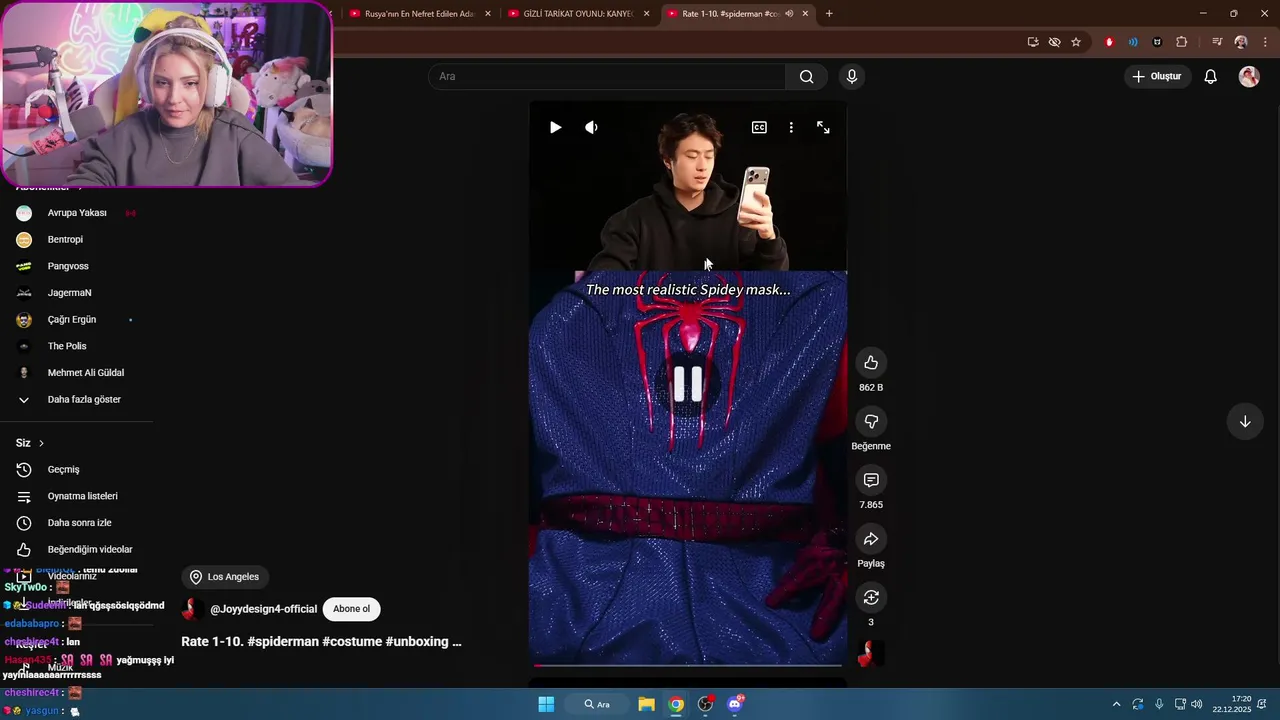Open Daha sonra izle list
This screenshot has width=1280, height=720.
click(x=79, y=523)
